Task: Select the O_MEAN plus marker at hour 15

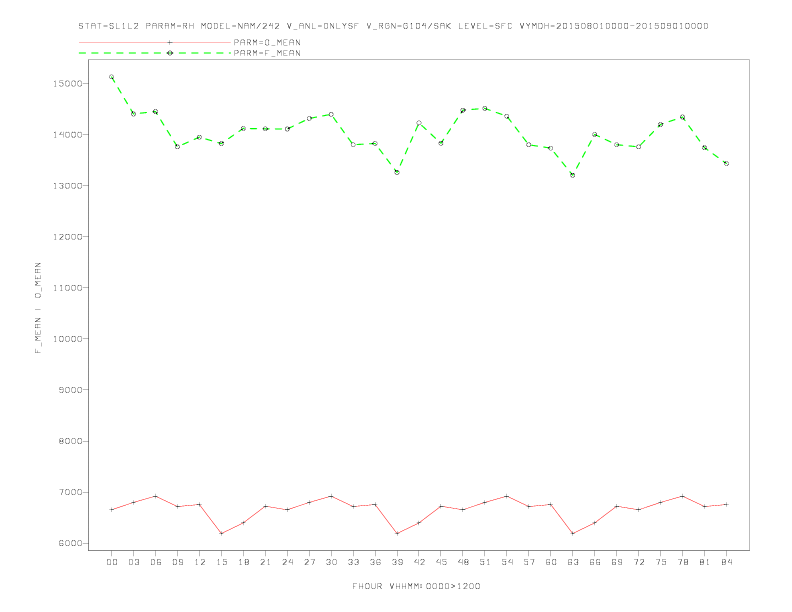Action: 221,533
